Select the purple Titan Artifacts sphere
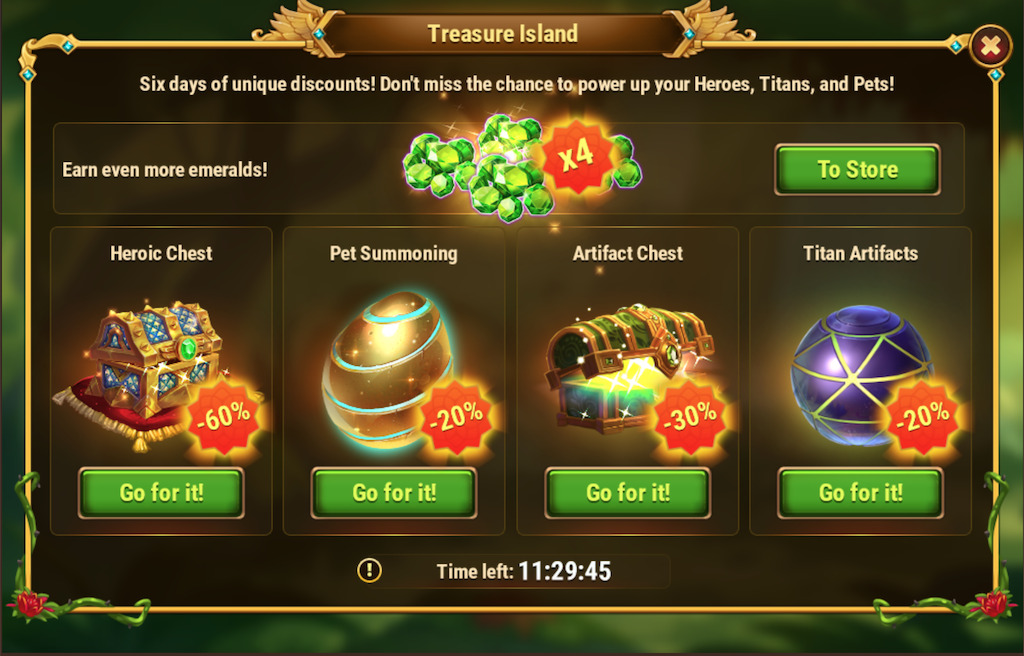Viewport: 1024px width, 656px height. click(x=861, y=374)
